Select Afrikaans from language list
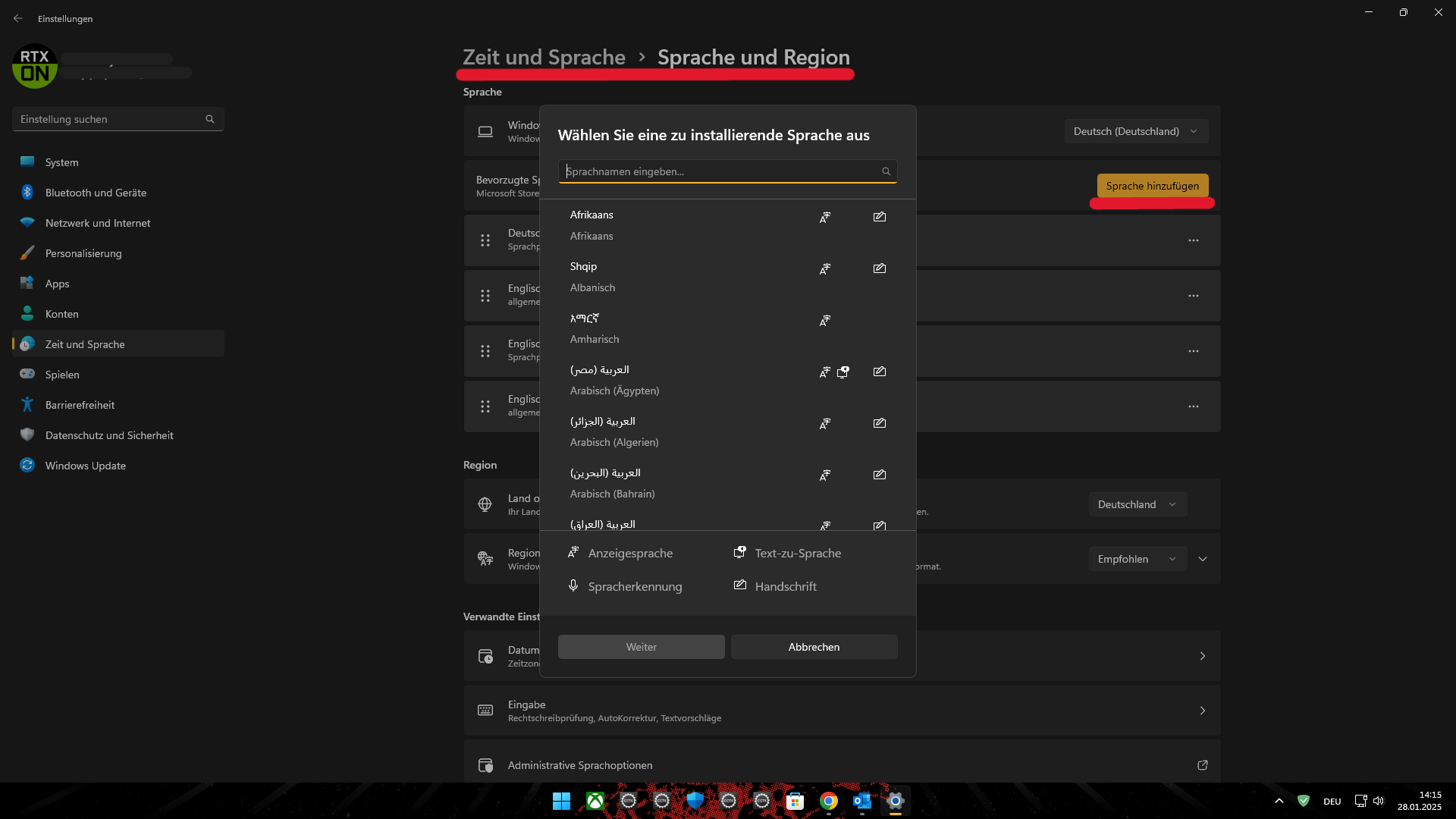Image resolution: width=1456 pixels, height=819 pixels. click(728, 225)
